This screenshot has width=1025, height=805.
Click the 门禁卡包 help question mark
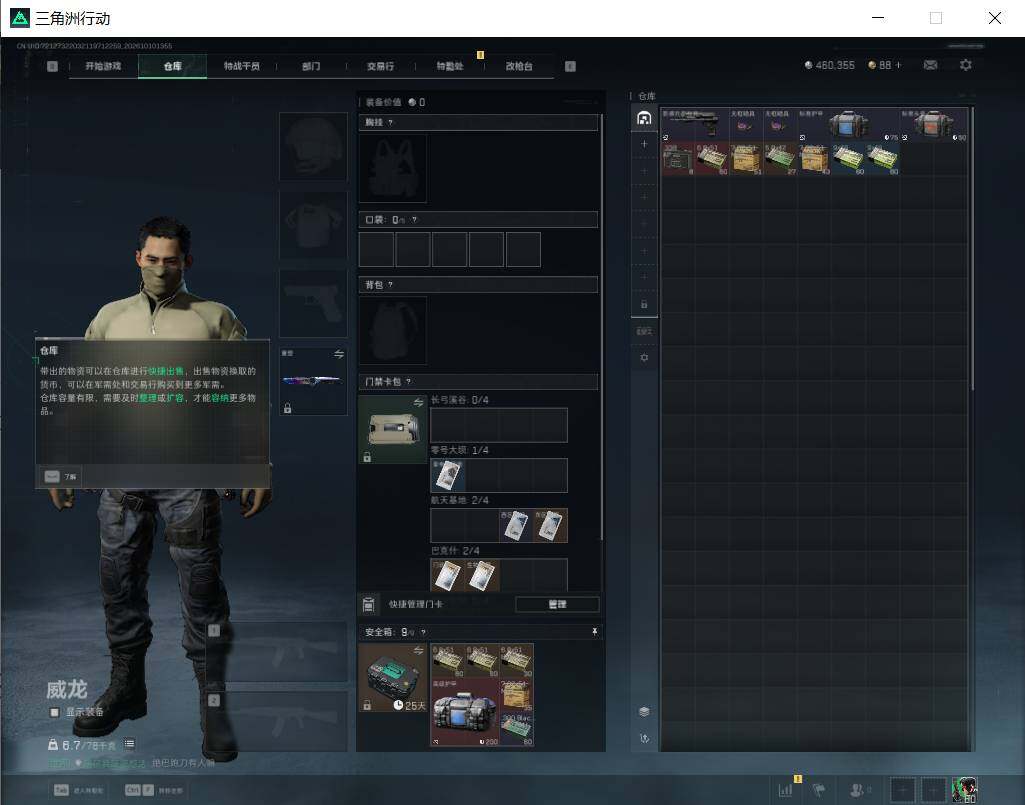point(409,381)
